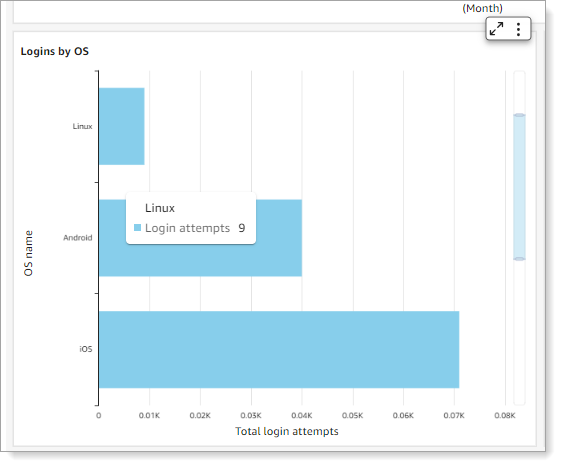This screenshot has height=467, width=561.
Task: Click the 0.05K axis tick label
Action: (x=352, y=415)
